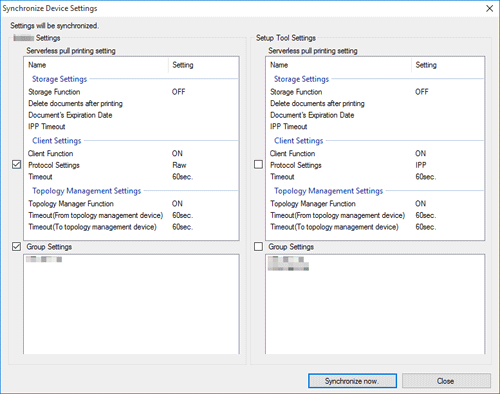The image size is (500, 394).
Task: Click the Synchronize now button
Action: click(352, 381)
